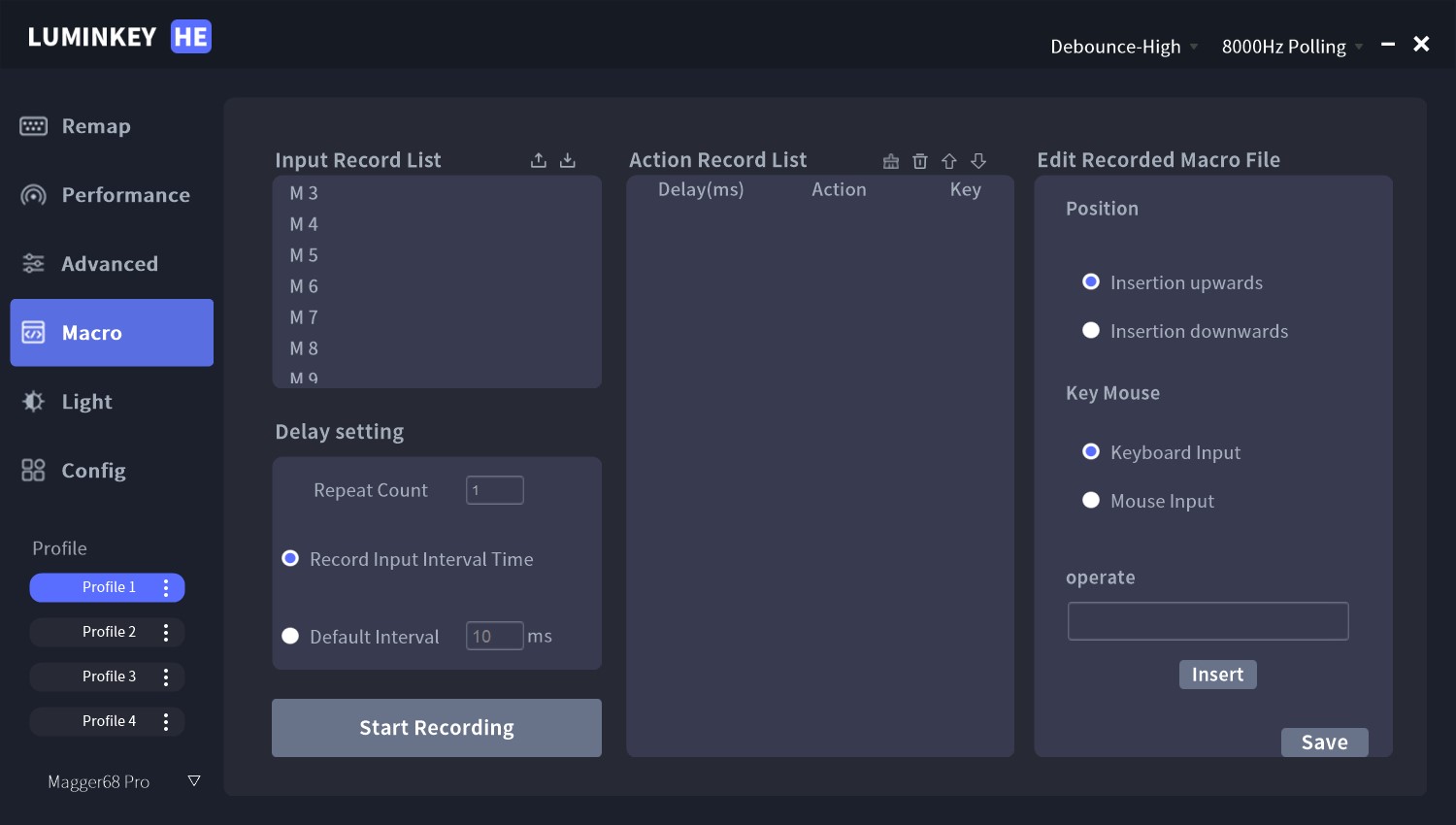The height and width of the screenshot is (825, 1456).
Task: Click the trash delete icon in Action Record List
Action: click(x=920, y=161)
